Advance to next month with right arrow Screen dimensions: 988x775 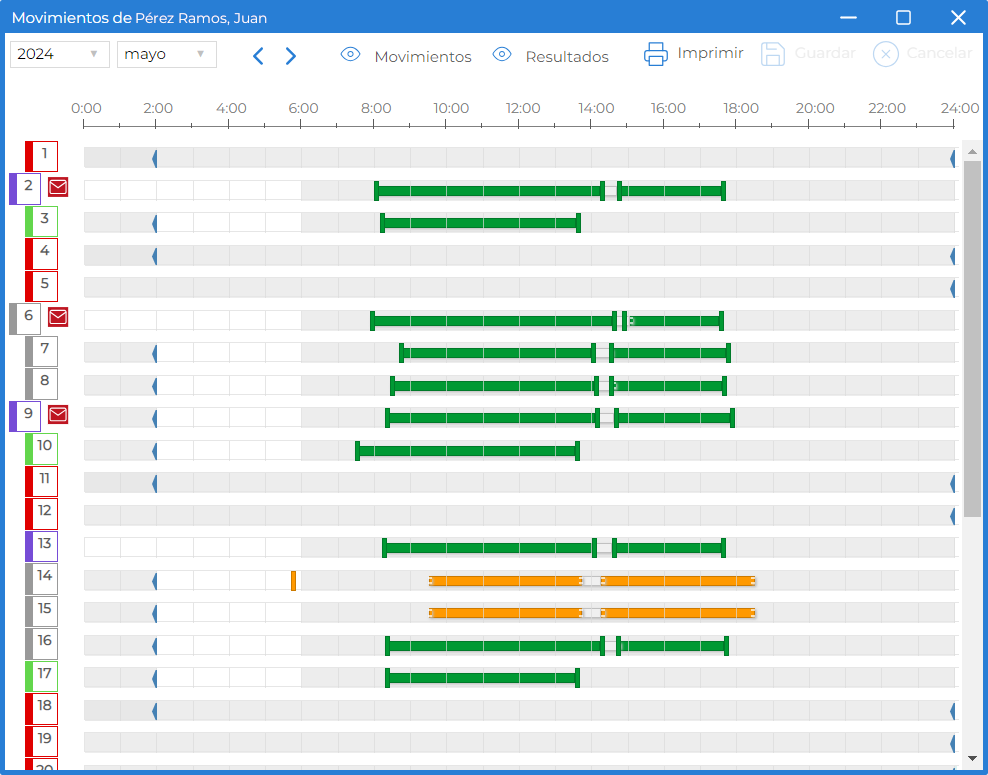coord(290,56)
